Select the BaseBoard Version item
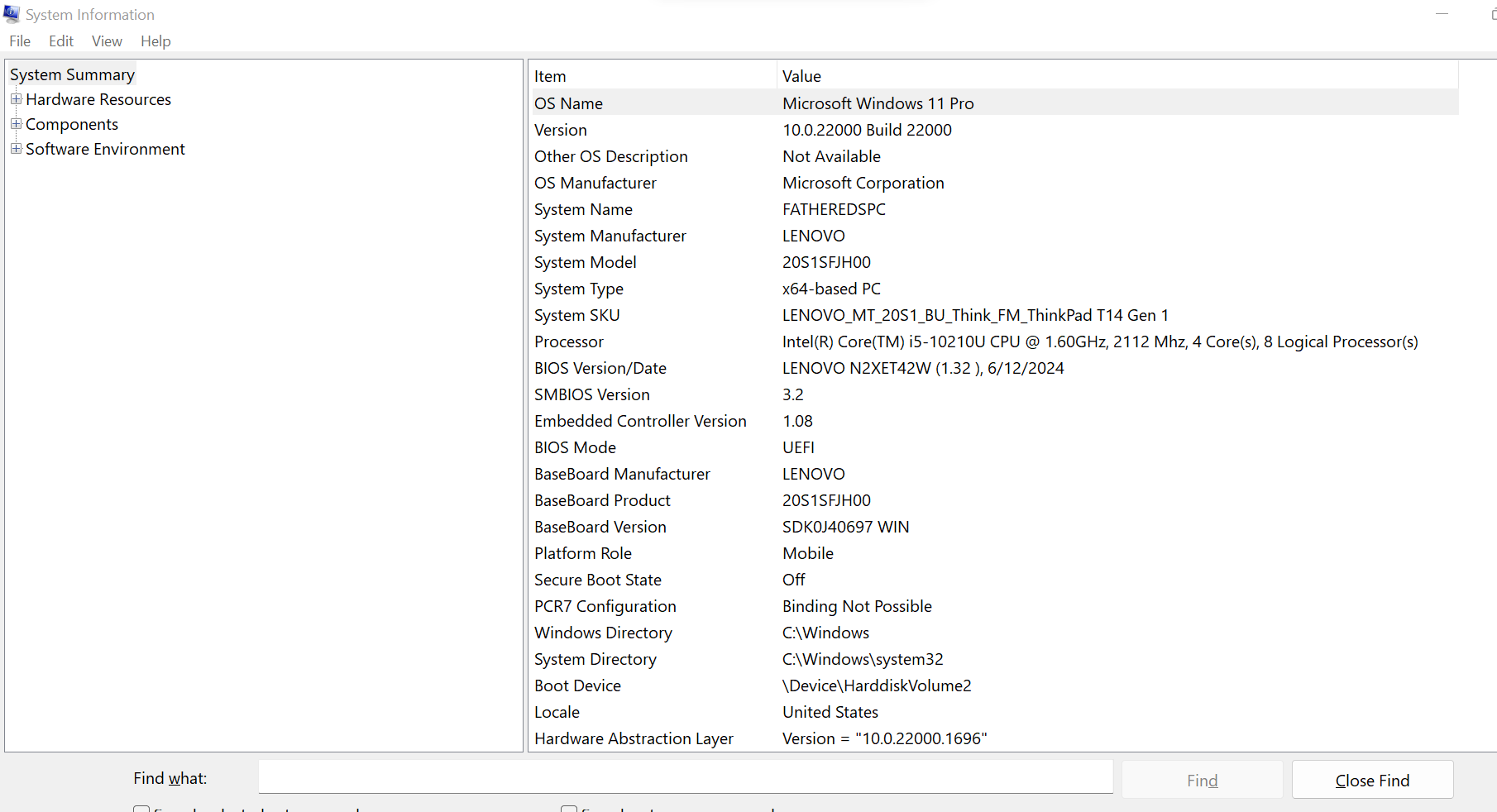The height and width of the screenshot is (812, 1497). [600, 527]
